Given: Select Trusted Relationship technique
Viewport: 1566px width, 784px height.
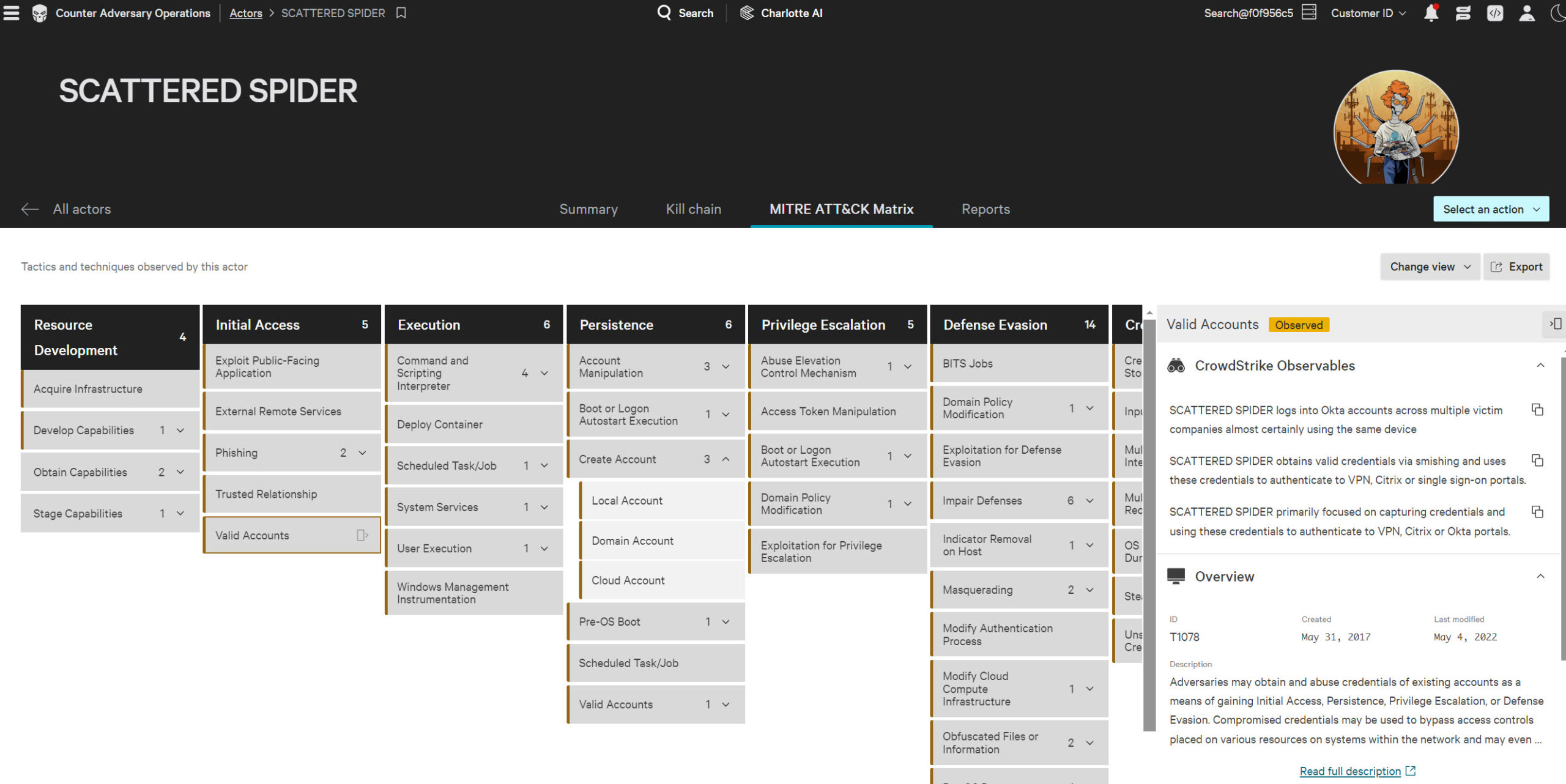Looking at the screenshot, I should point(292,494).
